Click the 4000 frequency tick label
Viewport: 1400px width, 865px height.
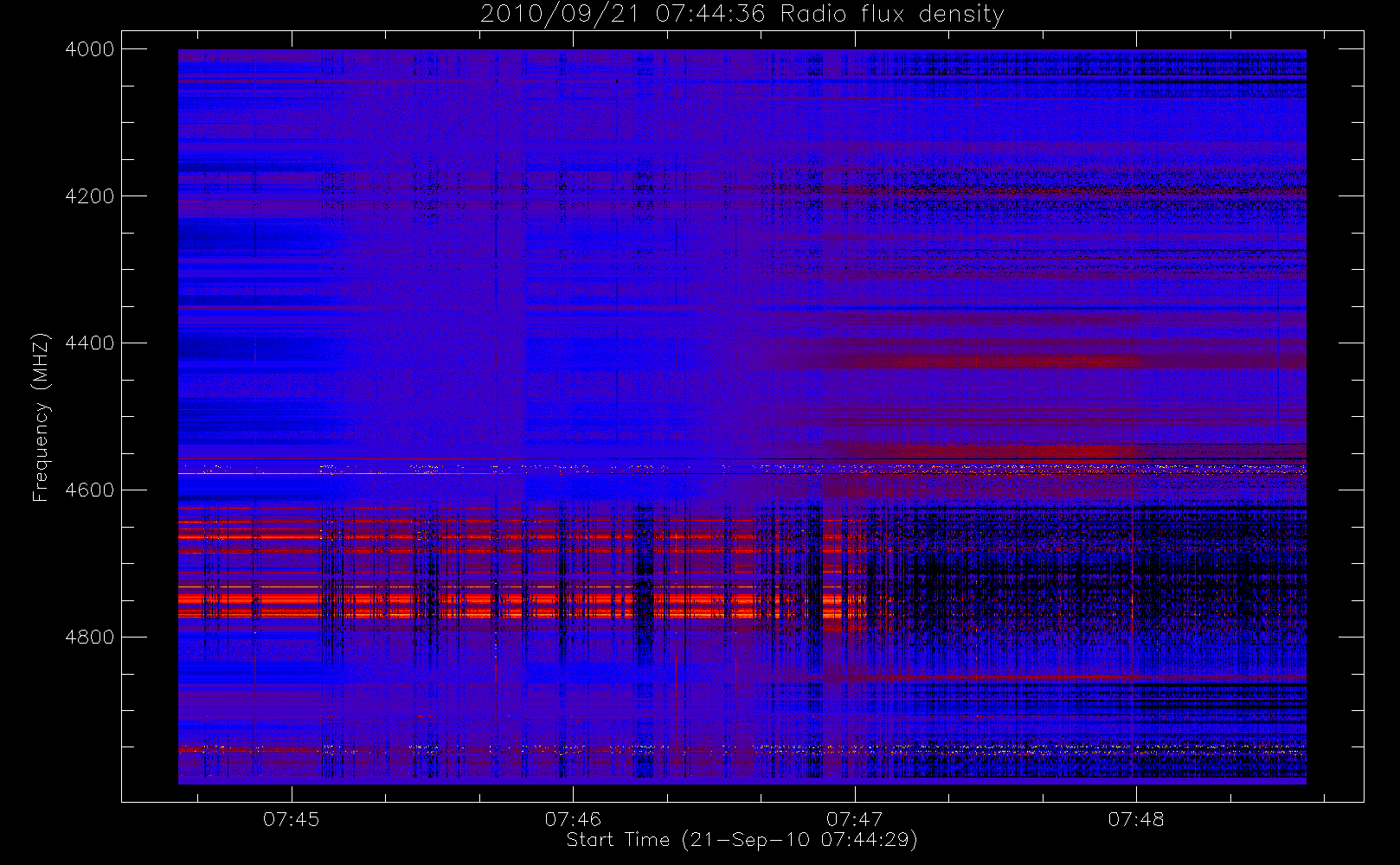(90, 49)
